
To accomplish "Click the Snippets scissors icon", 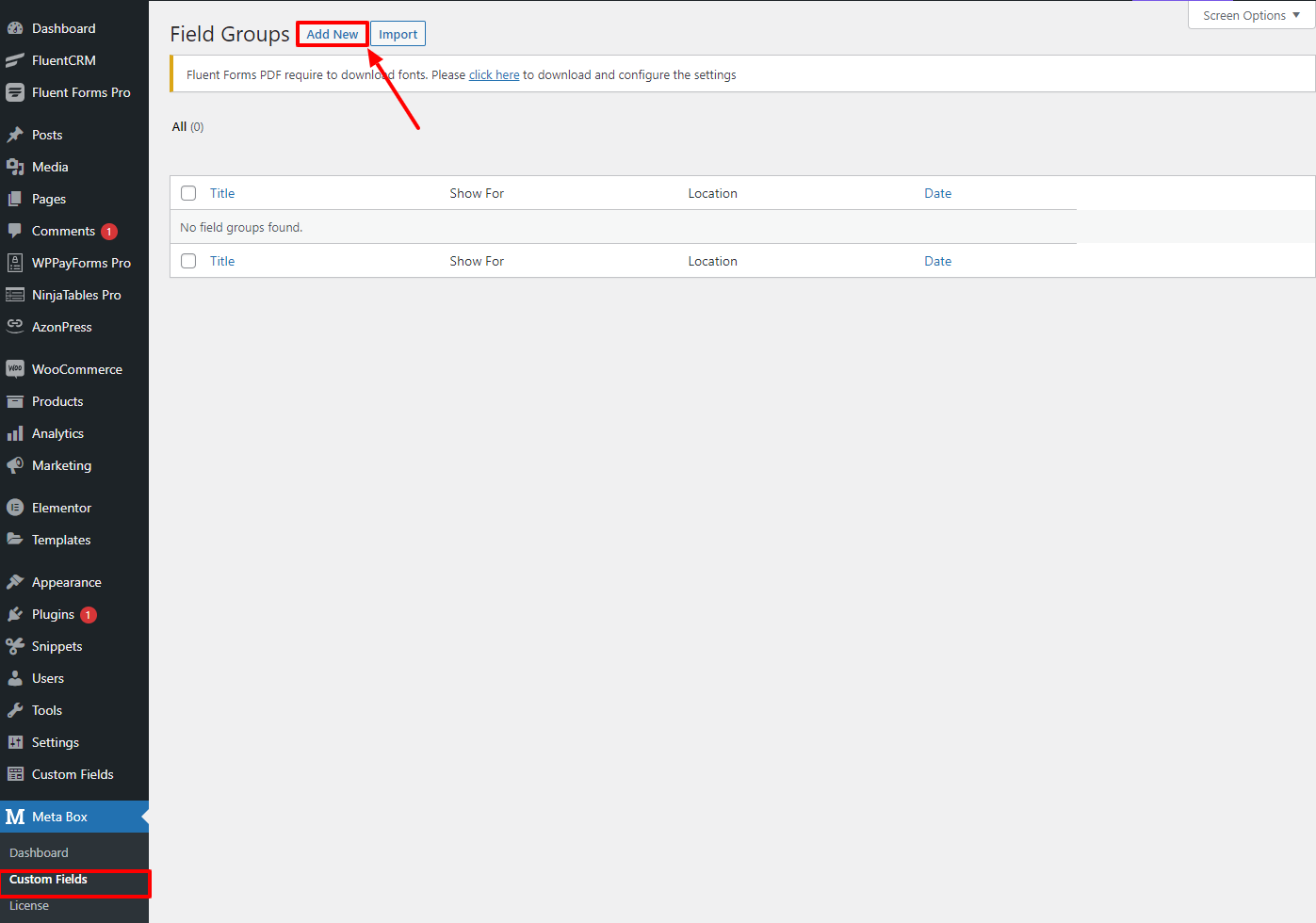I will [15, 646].
